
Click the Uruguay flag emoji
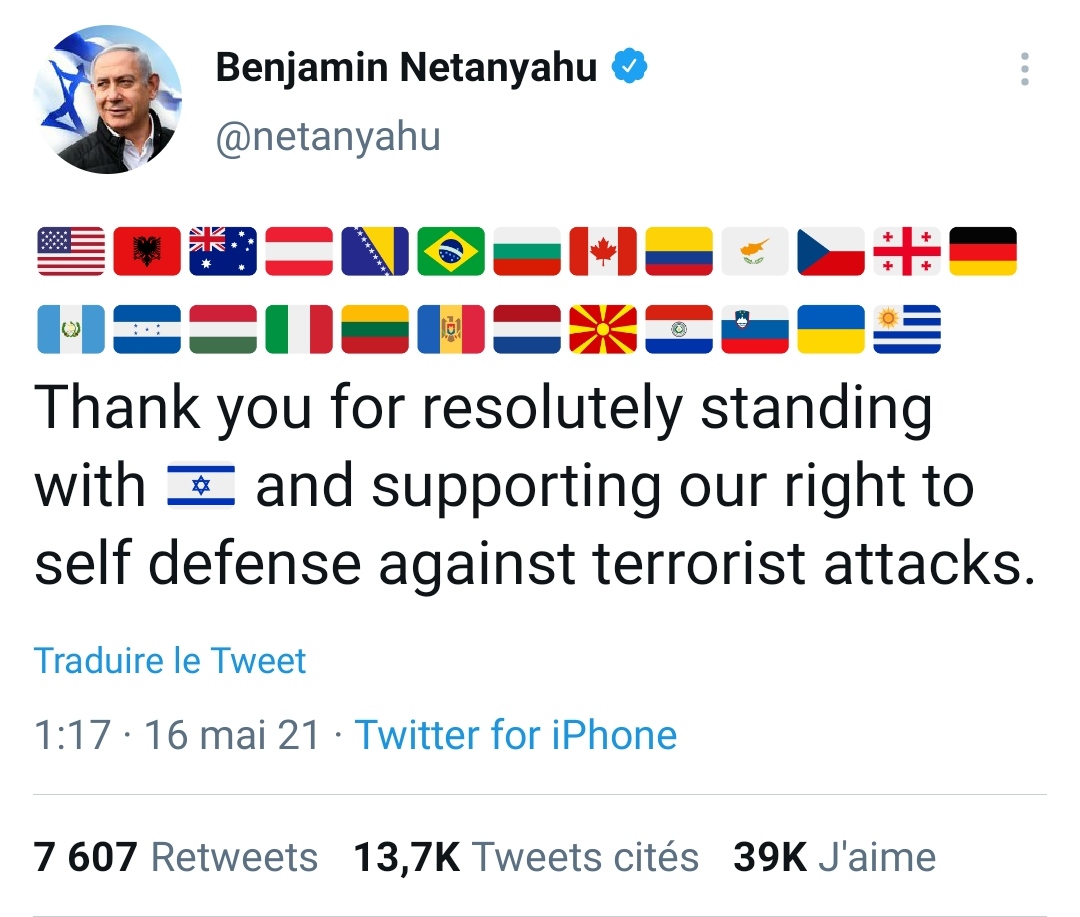point(907,329)
